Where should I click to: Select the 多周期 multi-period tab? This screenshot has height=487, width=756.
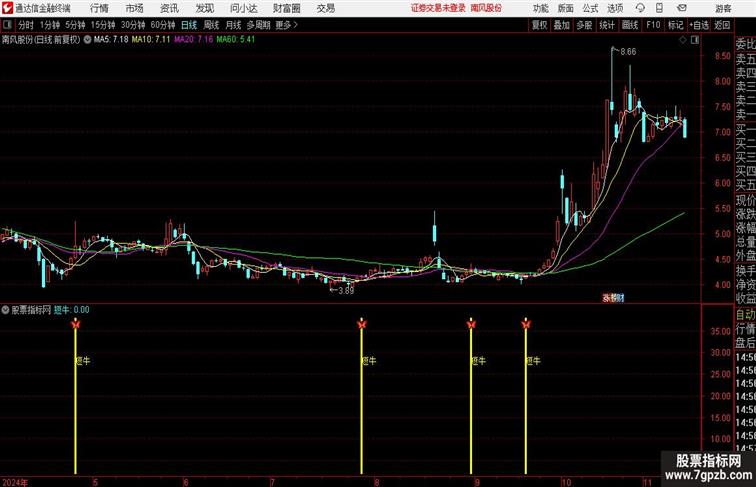258,25
